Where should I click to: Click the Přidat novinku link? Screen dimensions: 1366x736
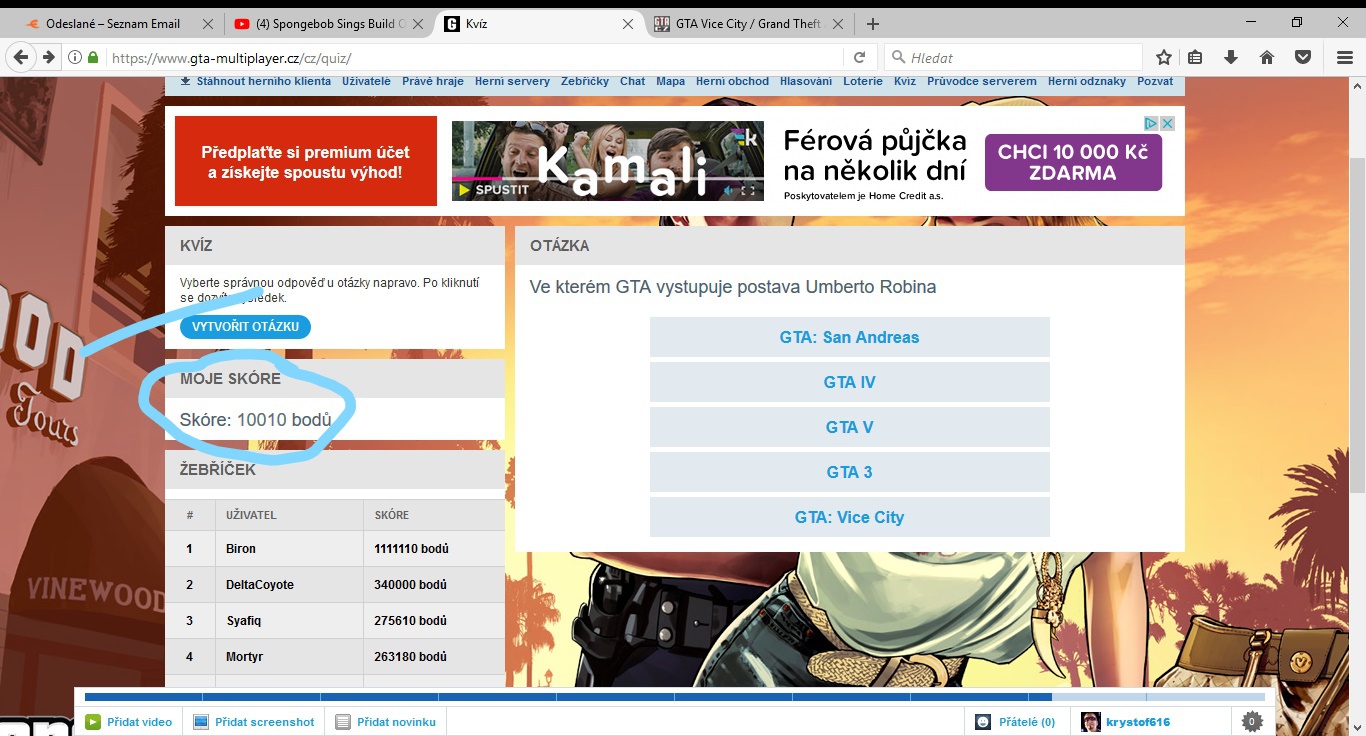[386, 722]
